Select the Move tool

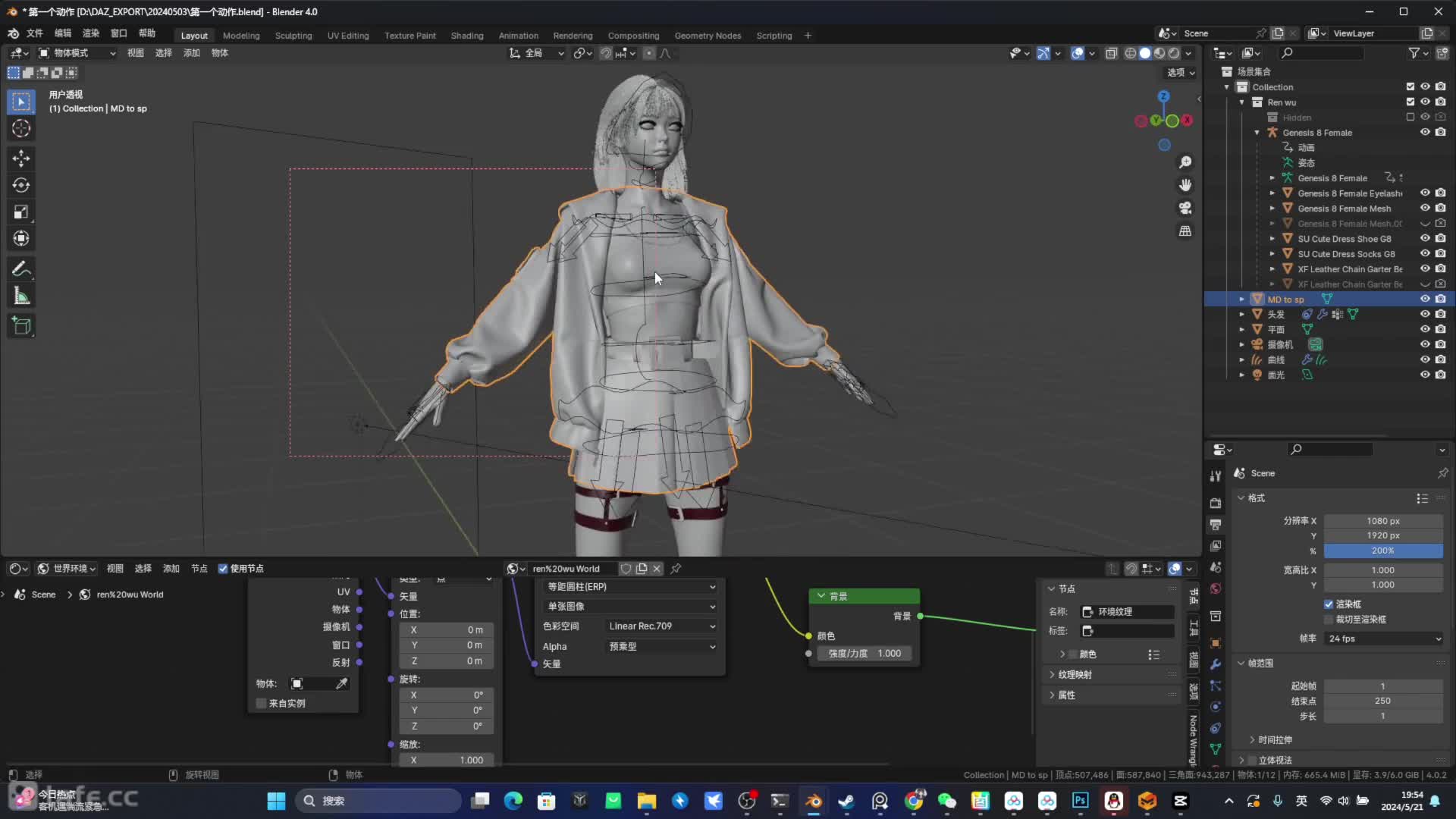[x=21, y=158]
